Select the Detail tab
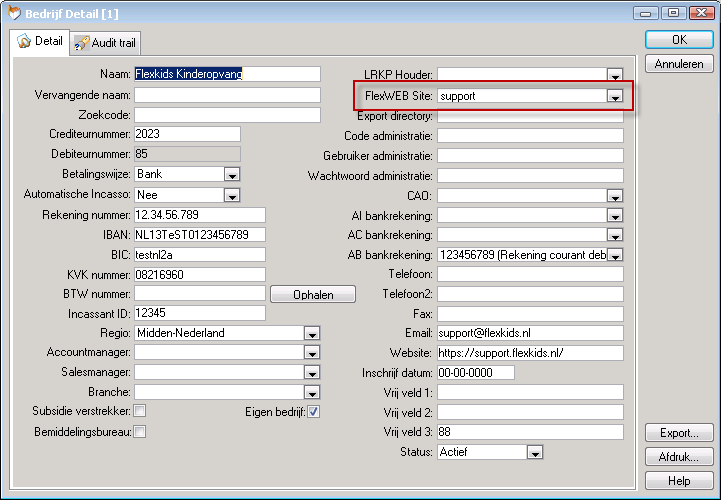This screenshot has width=721, height=500. (x=40, y=42)
